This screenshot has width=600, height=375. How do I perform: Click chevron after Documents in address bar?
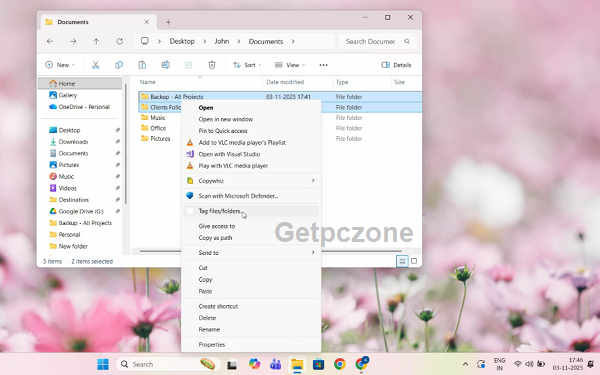(293, 41)
